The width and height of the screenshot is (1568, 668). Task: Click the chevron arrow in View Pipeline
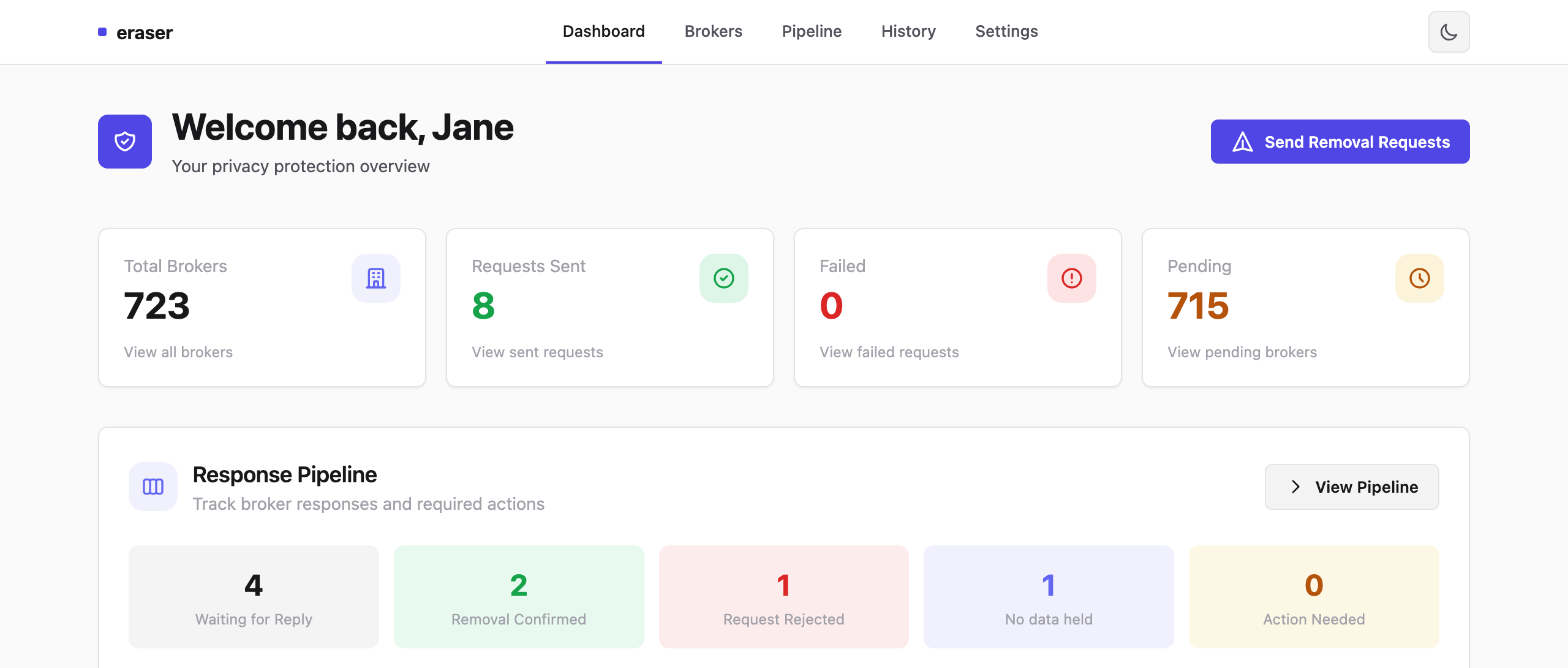click(x=1295, y=487)
